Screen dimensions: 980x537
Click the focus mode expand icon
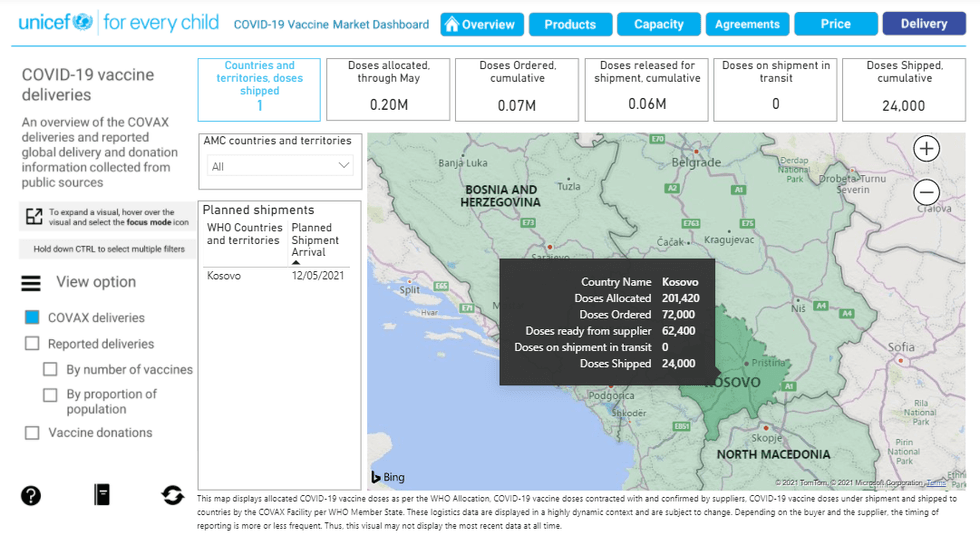(x=34, y=216)
